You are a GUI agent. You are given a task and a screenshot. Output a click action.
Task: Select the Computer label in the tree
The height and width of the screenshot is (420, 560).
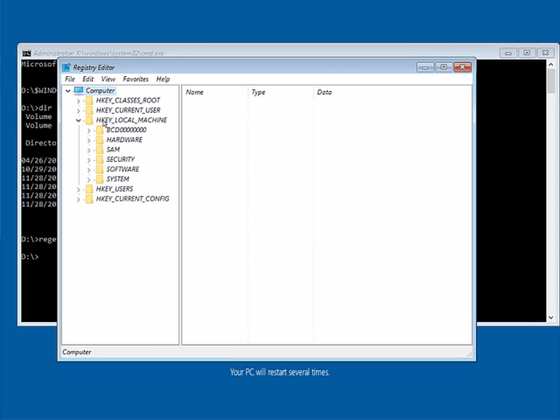tap(100, 90)
